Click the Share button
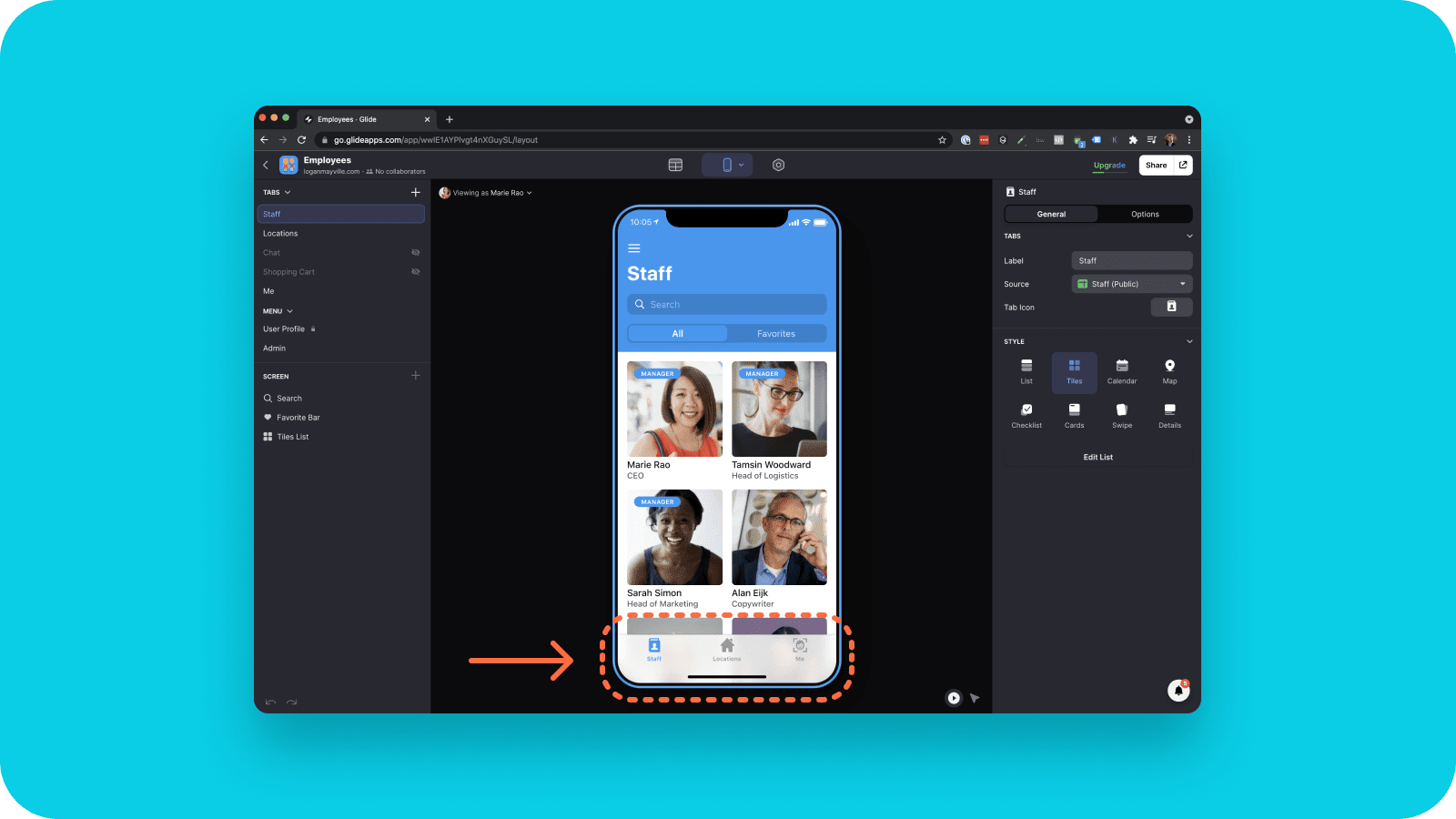 click(1156, 165)
